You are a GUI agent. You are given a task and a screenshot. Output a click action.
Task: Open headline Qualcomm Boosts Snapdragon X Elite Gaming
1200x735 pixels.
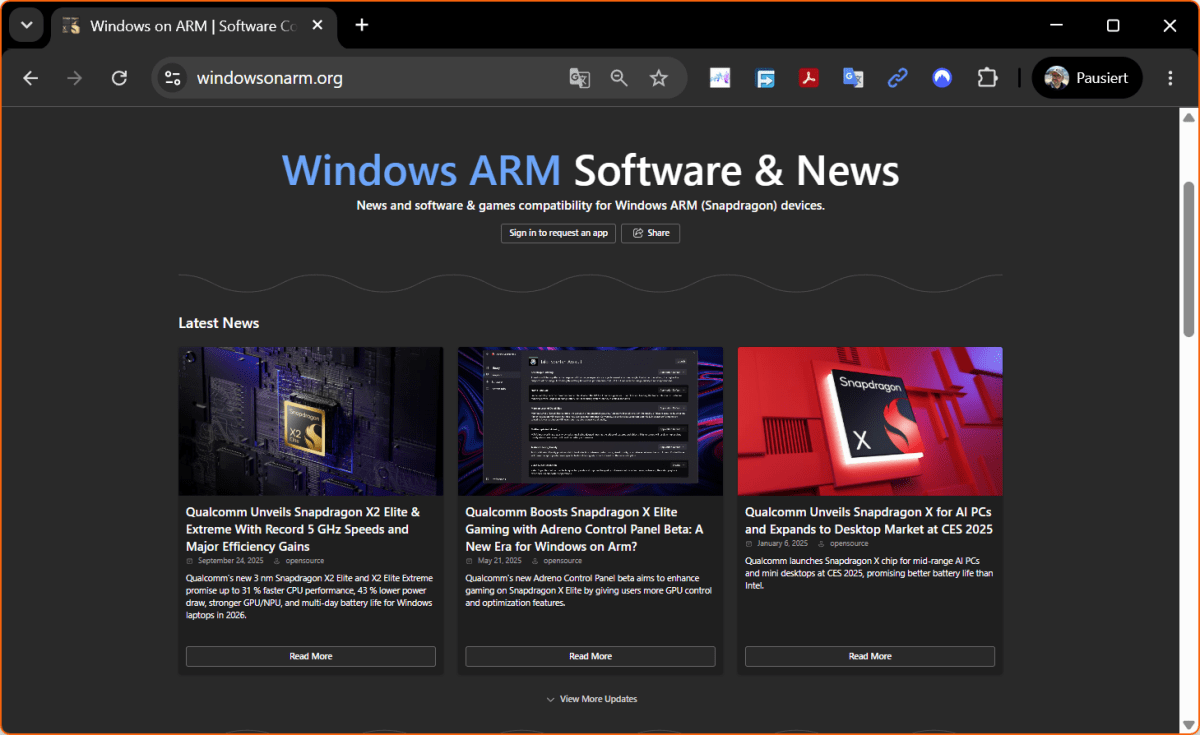(585, 529)
